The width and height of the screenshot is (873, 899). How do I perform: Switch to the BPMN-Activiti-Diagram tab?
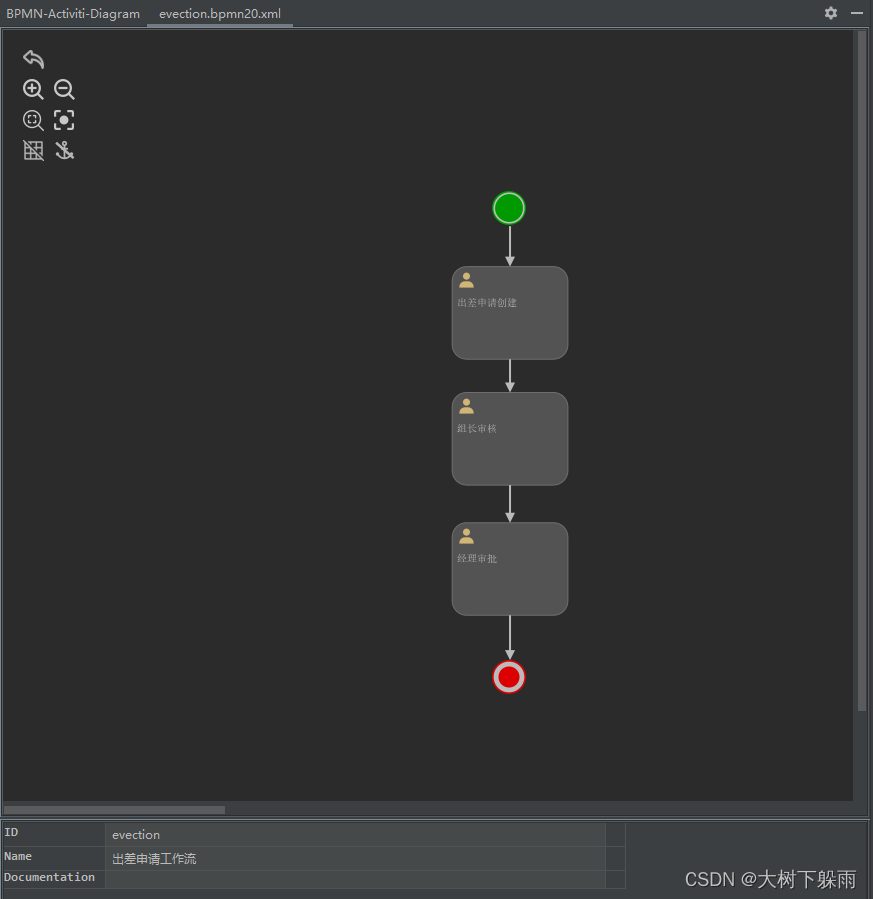tap(73, 14)
